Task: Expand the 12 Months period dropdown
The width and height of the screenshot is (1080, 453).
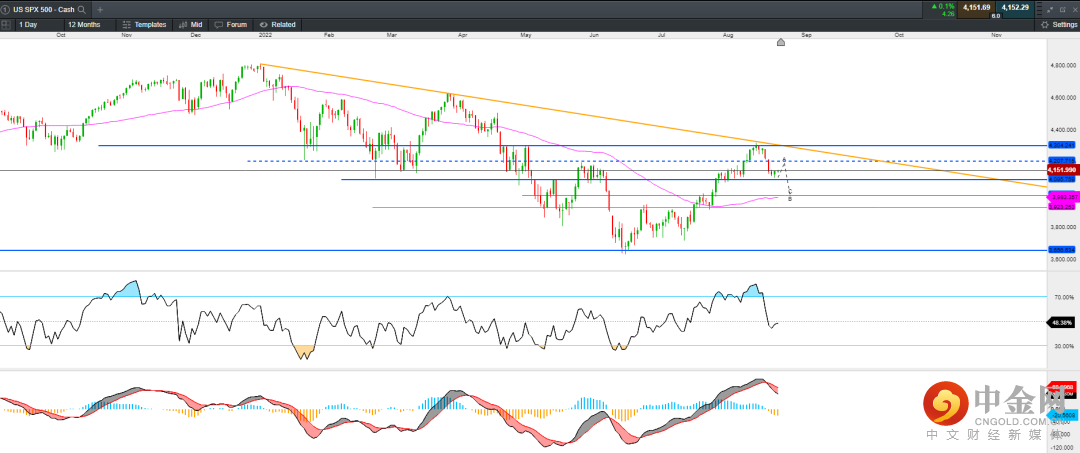Action: point(85,23)
